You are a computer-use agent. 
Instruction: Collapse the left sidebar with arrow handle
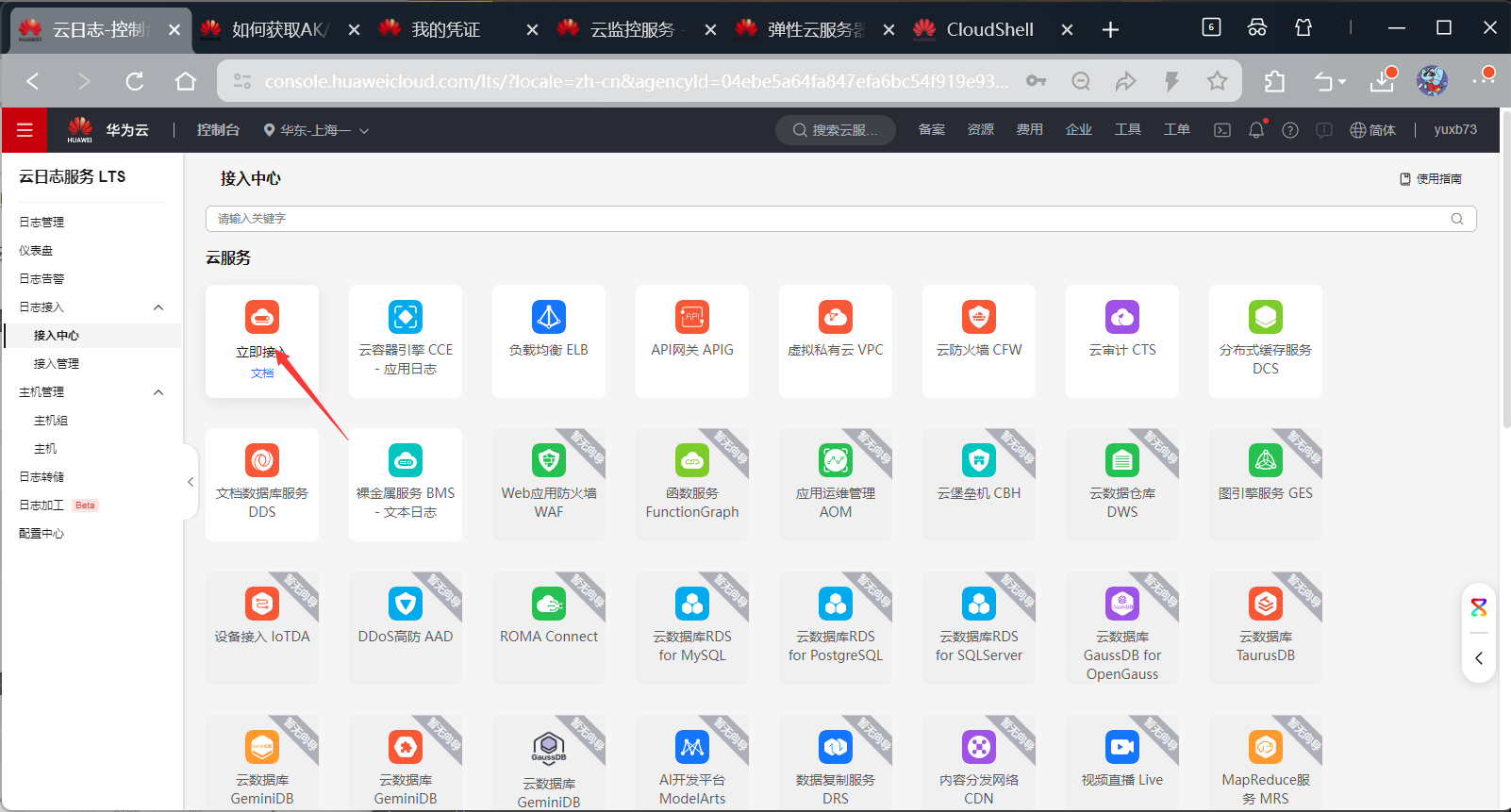point(191,482)
